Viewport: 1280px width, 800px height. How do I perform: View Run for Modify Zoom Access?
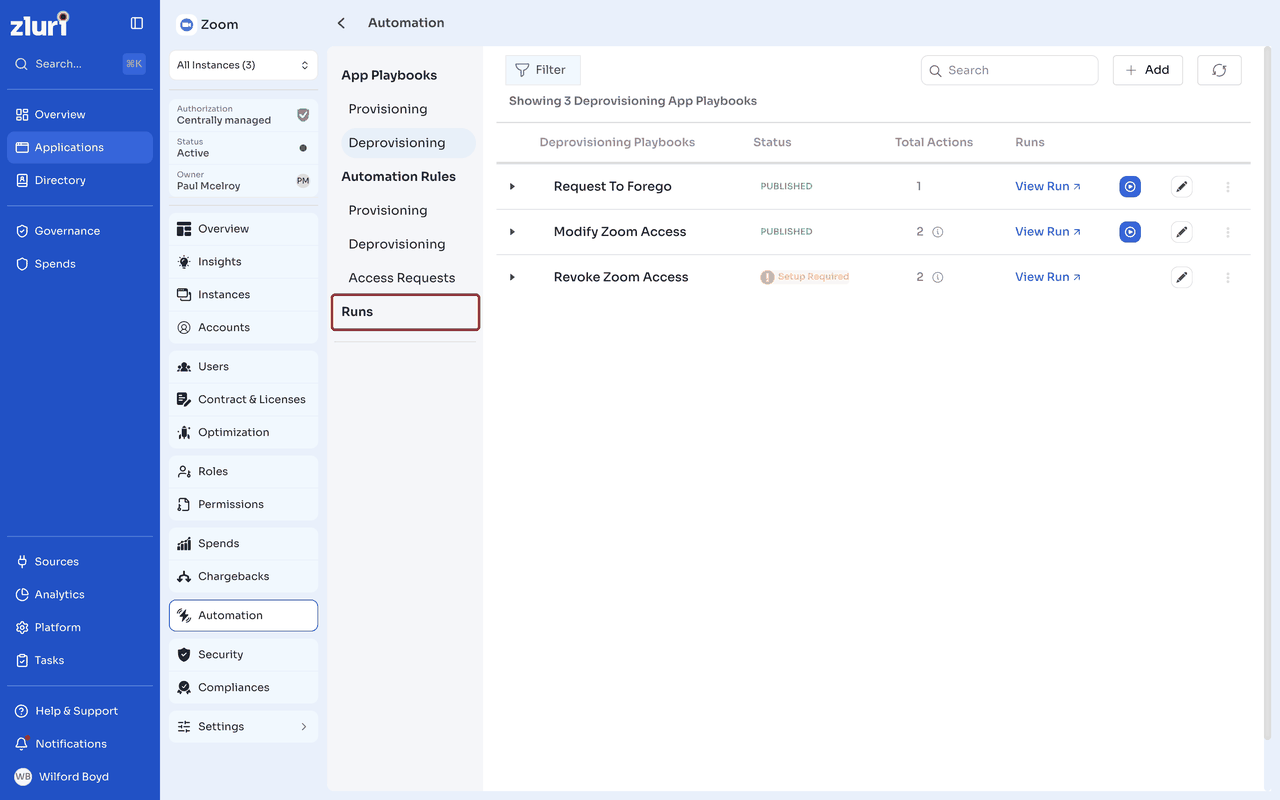1048,232
